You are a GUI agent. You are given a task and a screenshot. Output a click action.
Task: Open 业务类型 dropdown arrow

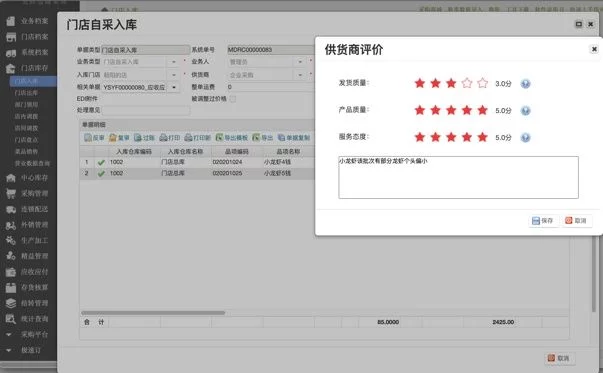point(173,62)
